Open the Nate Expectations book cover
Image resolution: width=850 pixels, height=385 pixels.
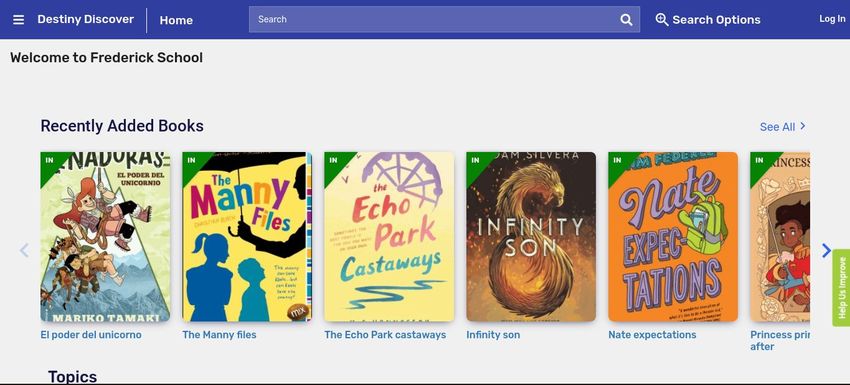click(x=673, y=237)
